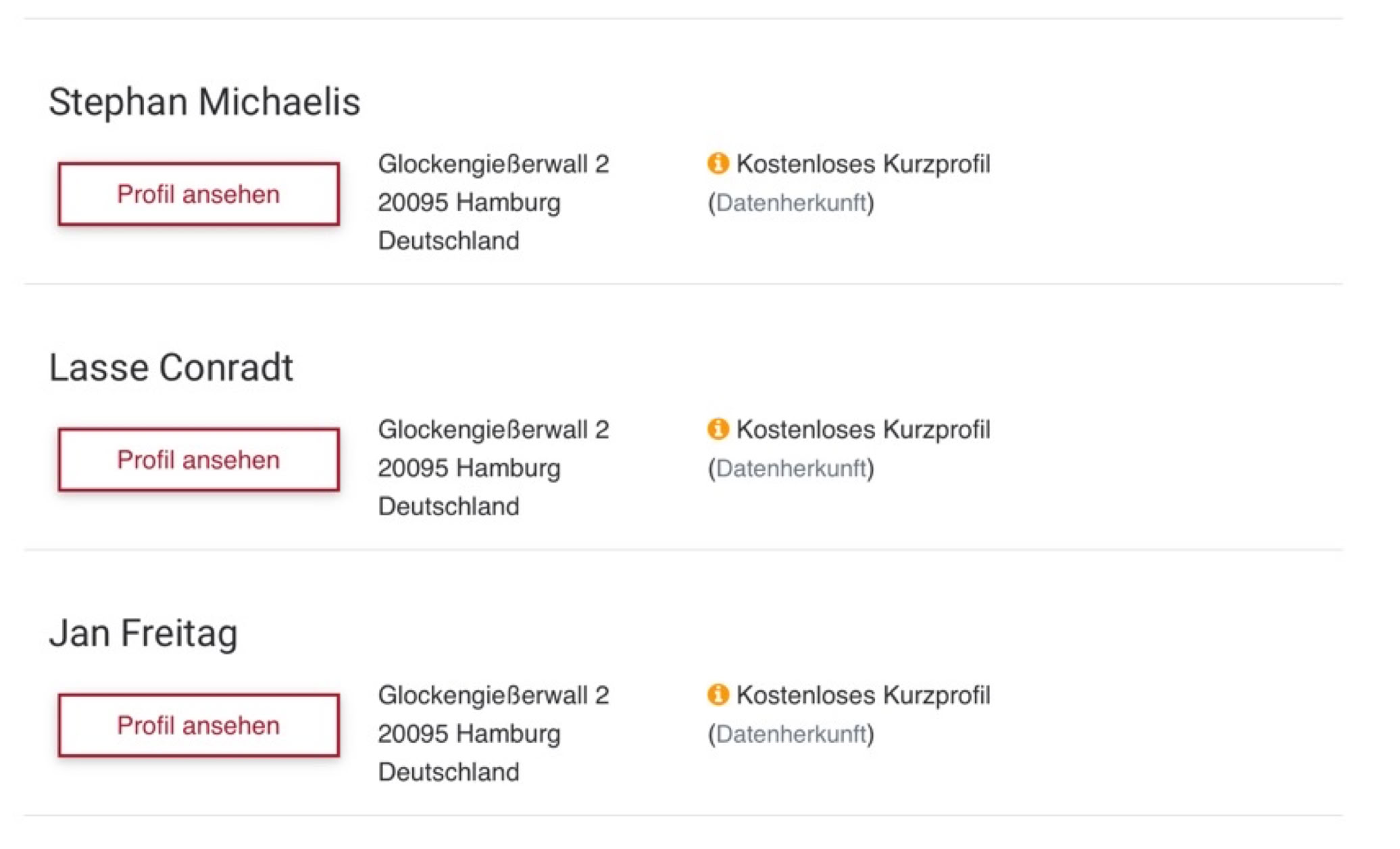The width and height of the screenshot is (1400, 849).
Task: Click Glockengießerwall 2 street line for Lasse Conradt
Action: [493, 430]
